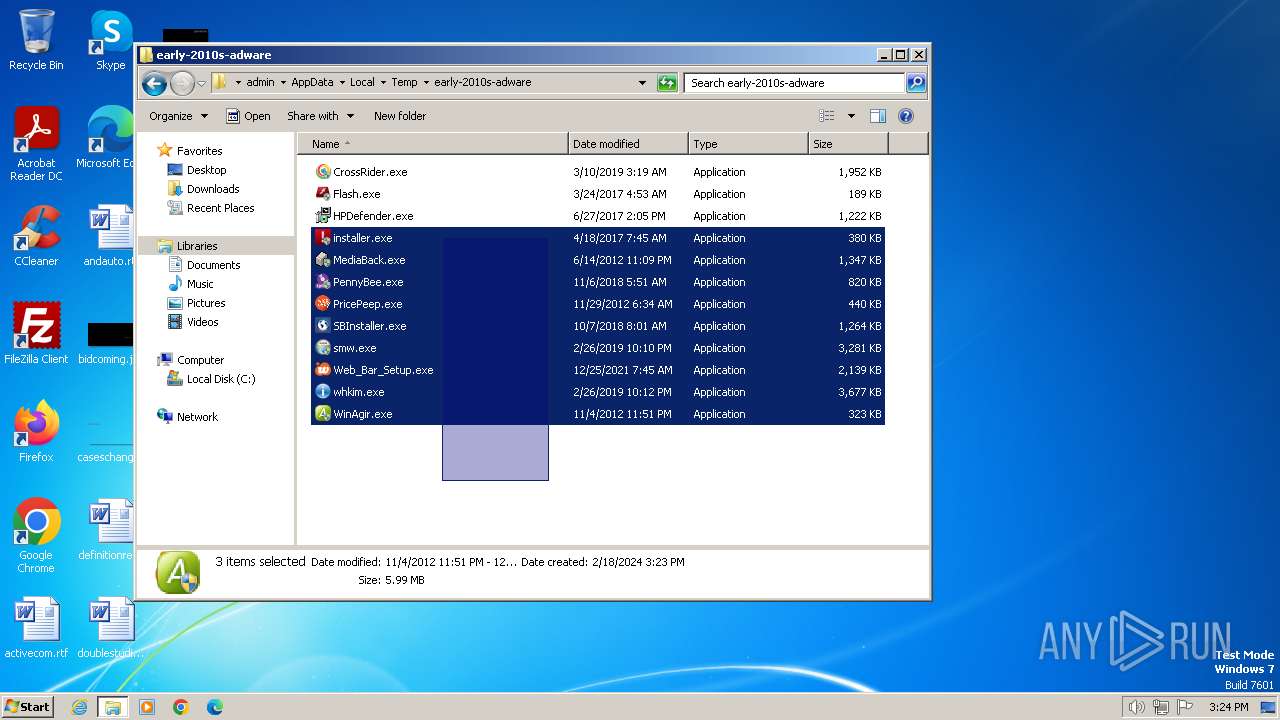Click the Back navigation arrow
The height and width of the screenshot is (720, 1280).
tap(154, 83)
